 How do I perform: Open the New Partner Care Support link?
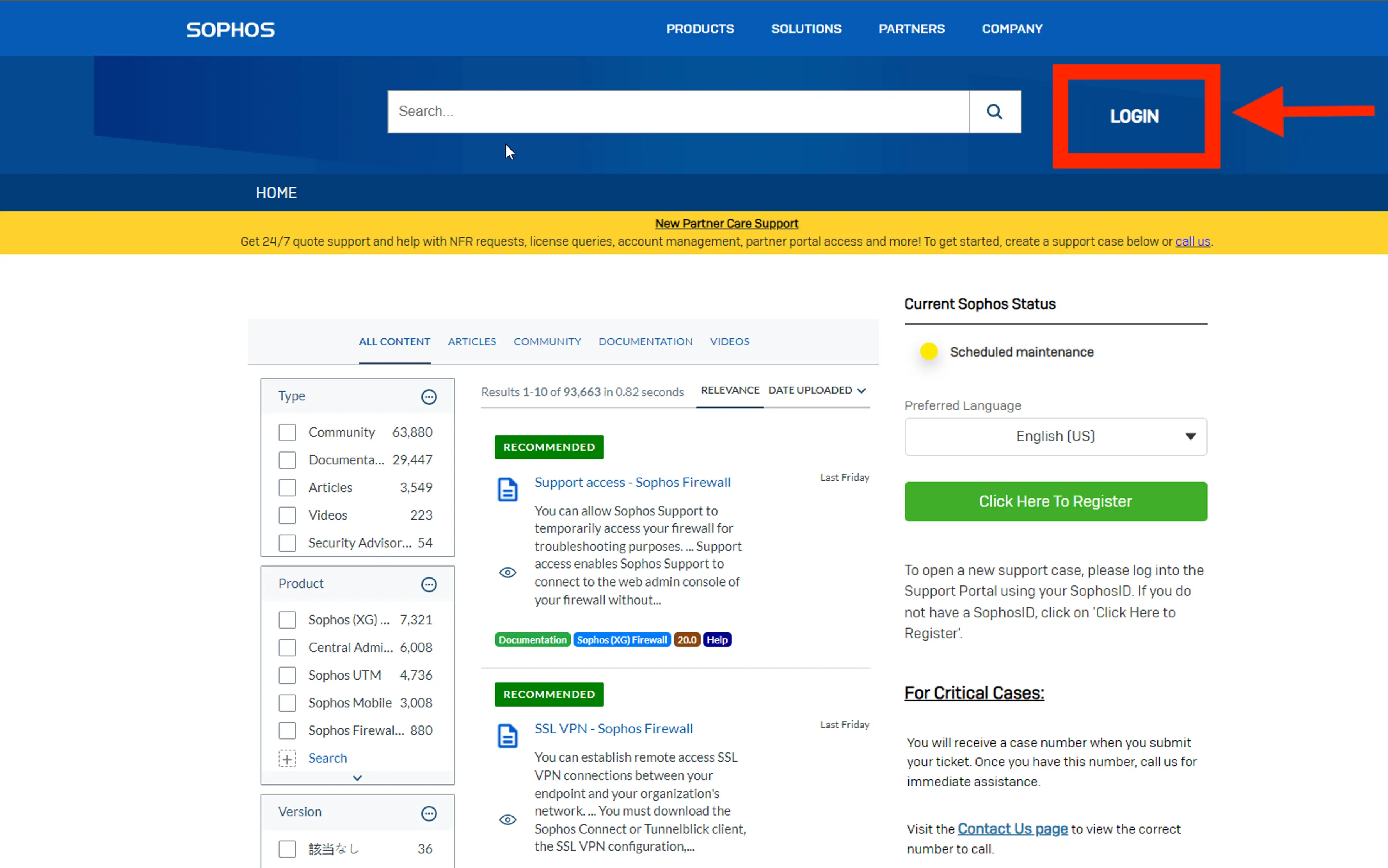(x=726, y=223)
